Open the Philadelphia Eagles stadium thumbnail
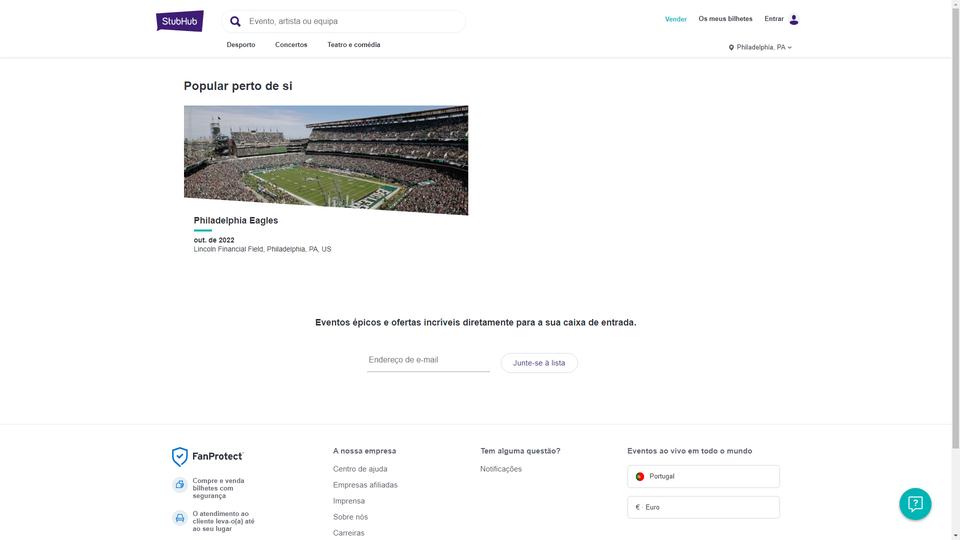This screenshot has height=540, width=960. pyautogui.click(x=326, y=160)
